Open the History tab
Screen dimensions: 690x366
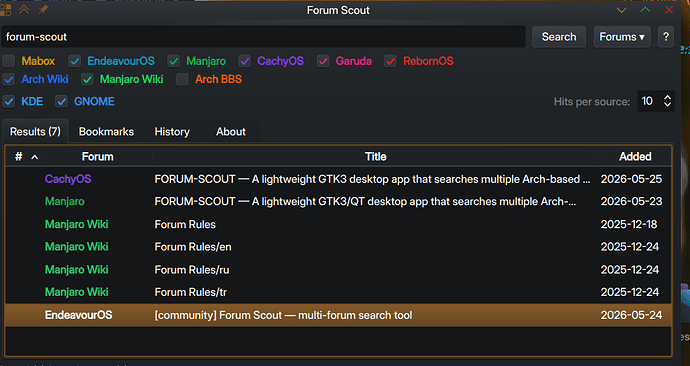[172, 132]
